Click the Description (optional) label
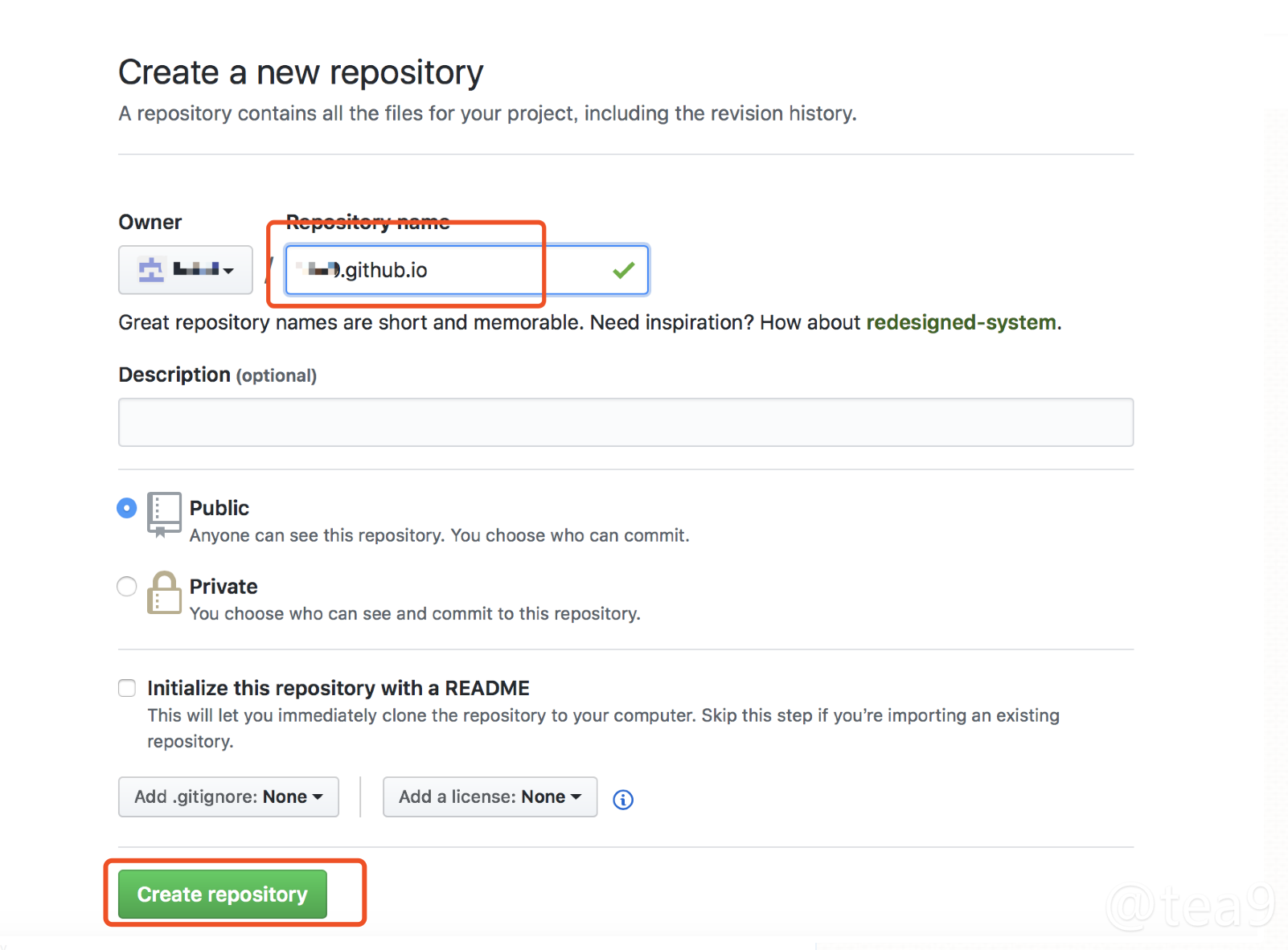This screenshot has width=1288, height=950. (x=218, y=375)
